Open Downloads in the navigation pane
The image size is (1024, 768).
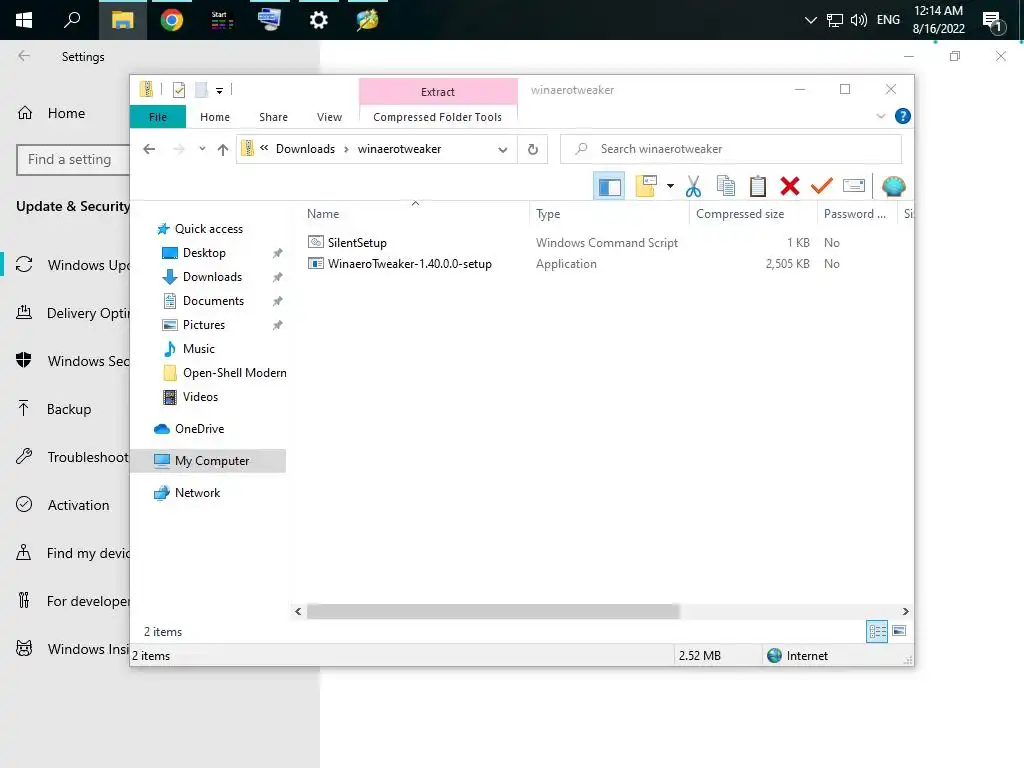pos(212,277)
